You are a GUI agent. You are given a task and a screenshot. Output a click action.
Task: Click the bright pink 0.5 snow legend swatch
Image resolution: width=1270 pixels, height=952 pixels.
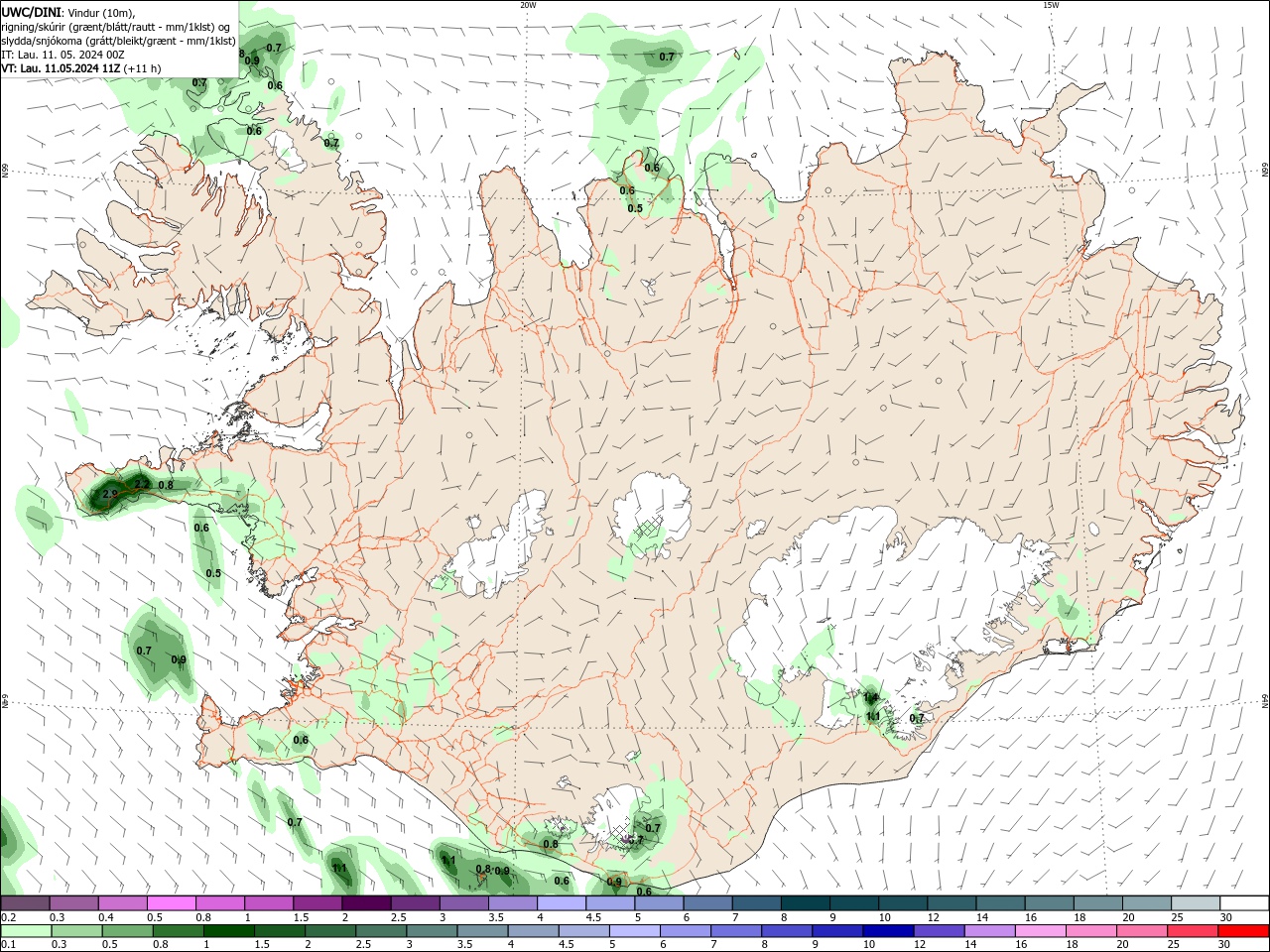coord(171,903)
